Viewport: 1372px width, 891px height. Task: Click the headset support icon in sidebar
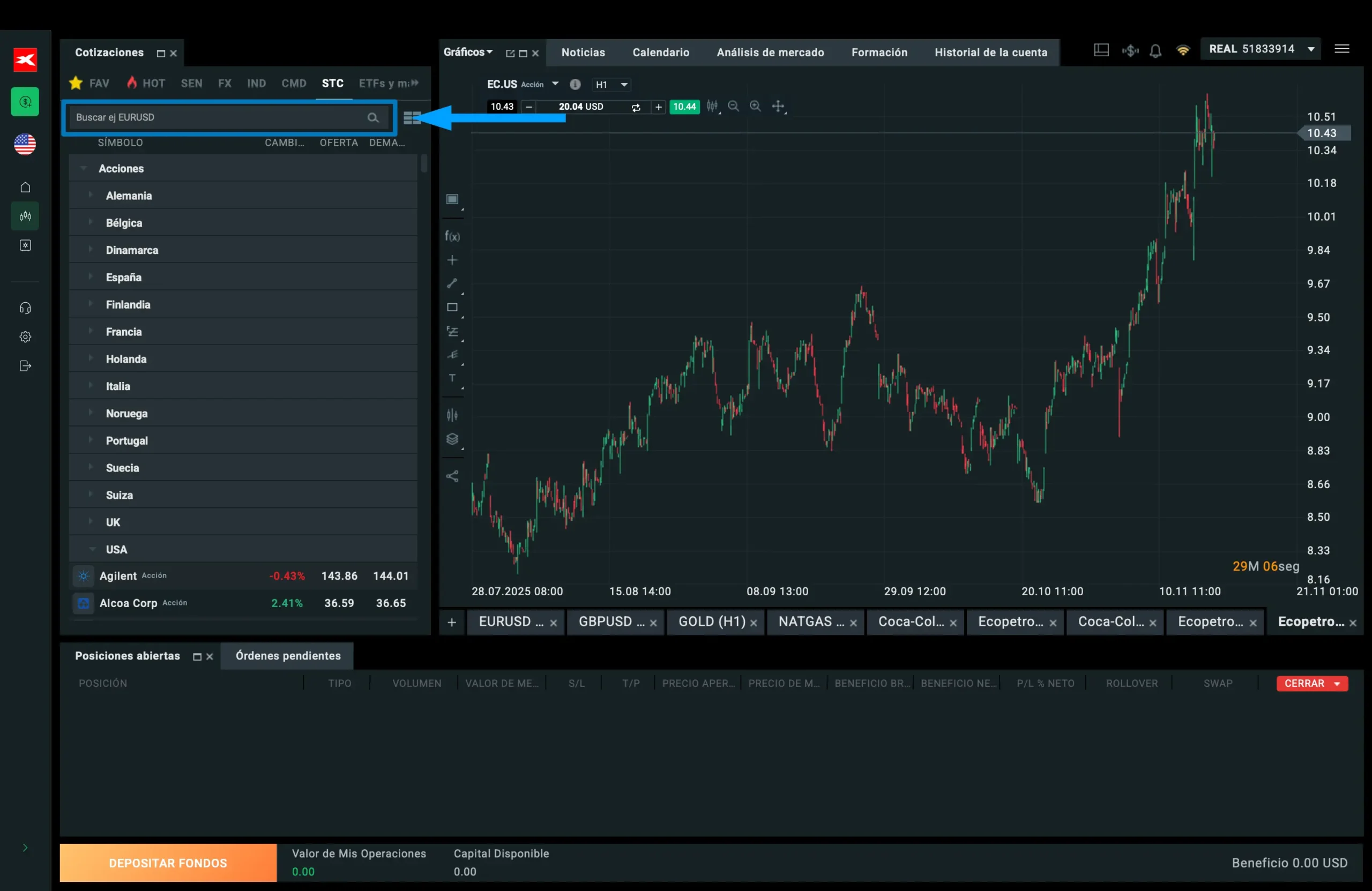pos(25,308)
